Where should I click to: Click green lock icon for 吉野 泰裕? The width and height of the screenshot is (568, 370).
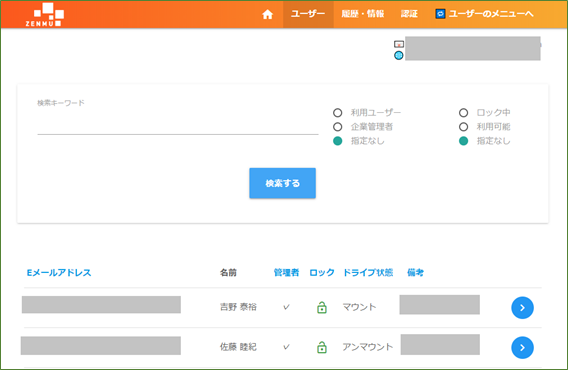coord(322,307)
